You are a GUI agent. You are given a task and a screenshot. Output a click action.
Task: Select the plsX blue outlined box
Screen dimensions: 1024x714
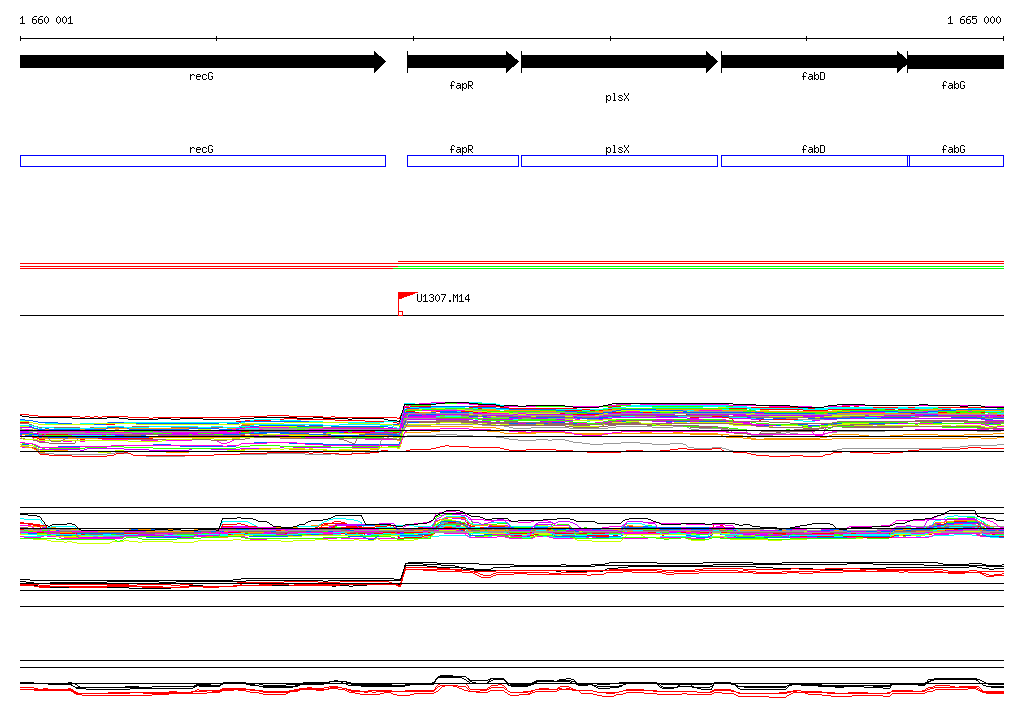[x=620, y=161]
